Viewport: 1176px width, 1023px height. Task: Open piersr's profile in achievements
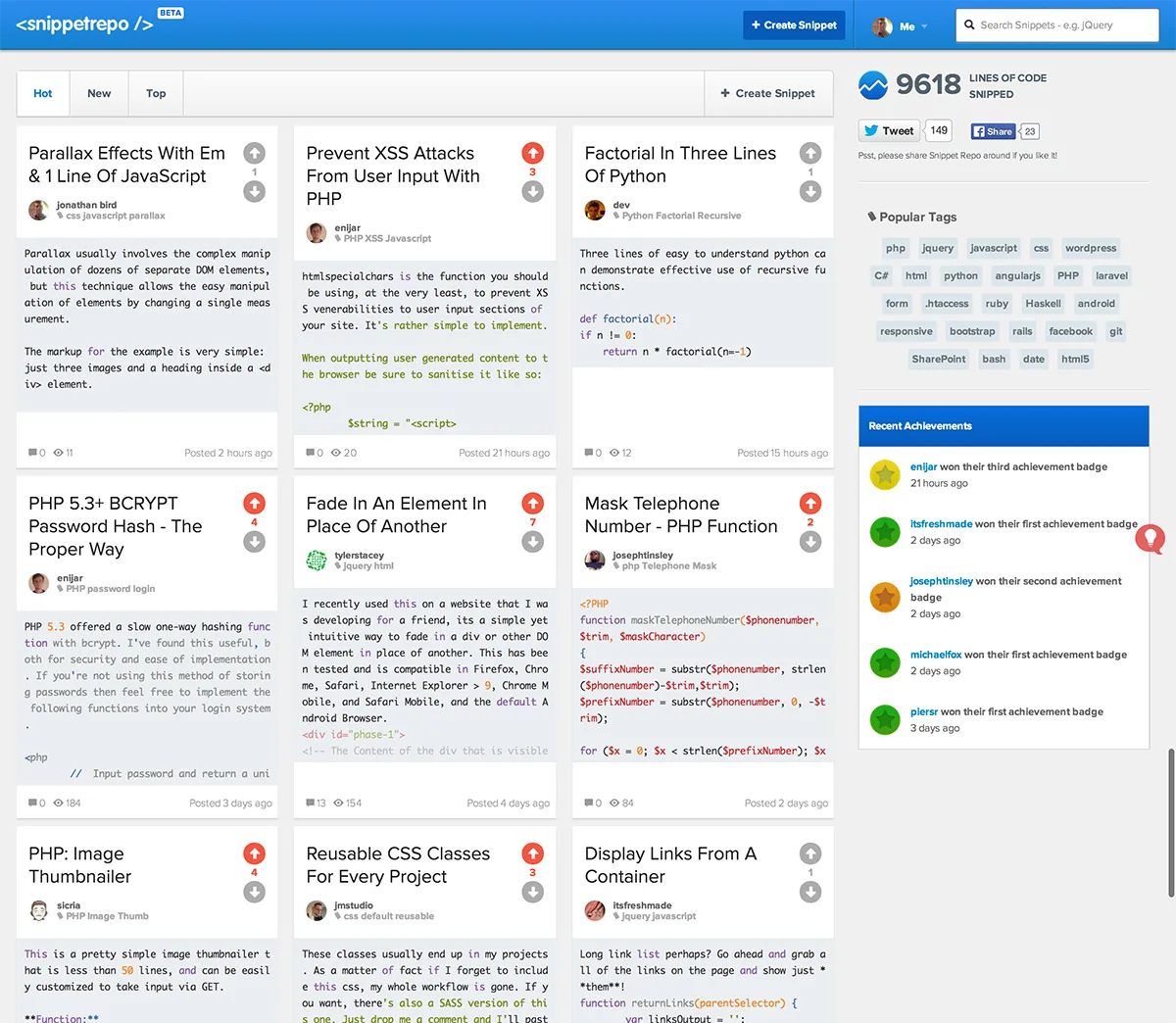click(924, 711)
